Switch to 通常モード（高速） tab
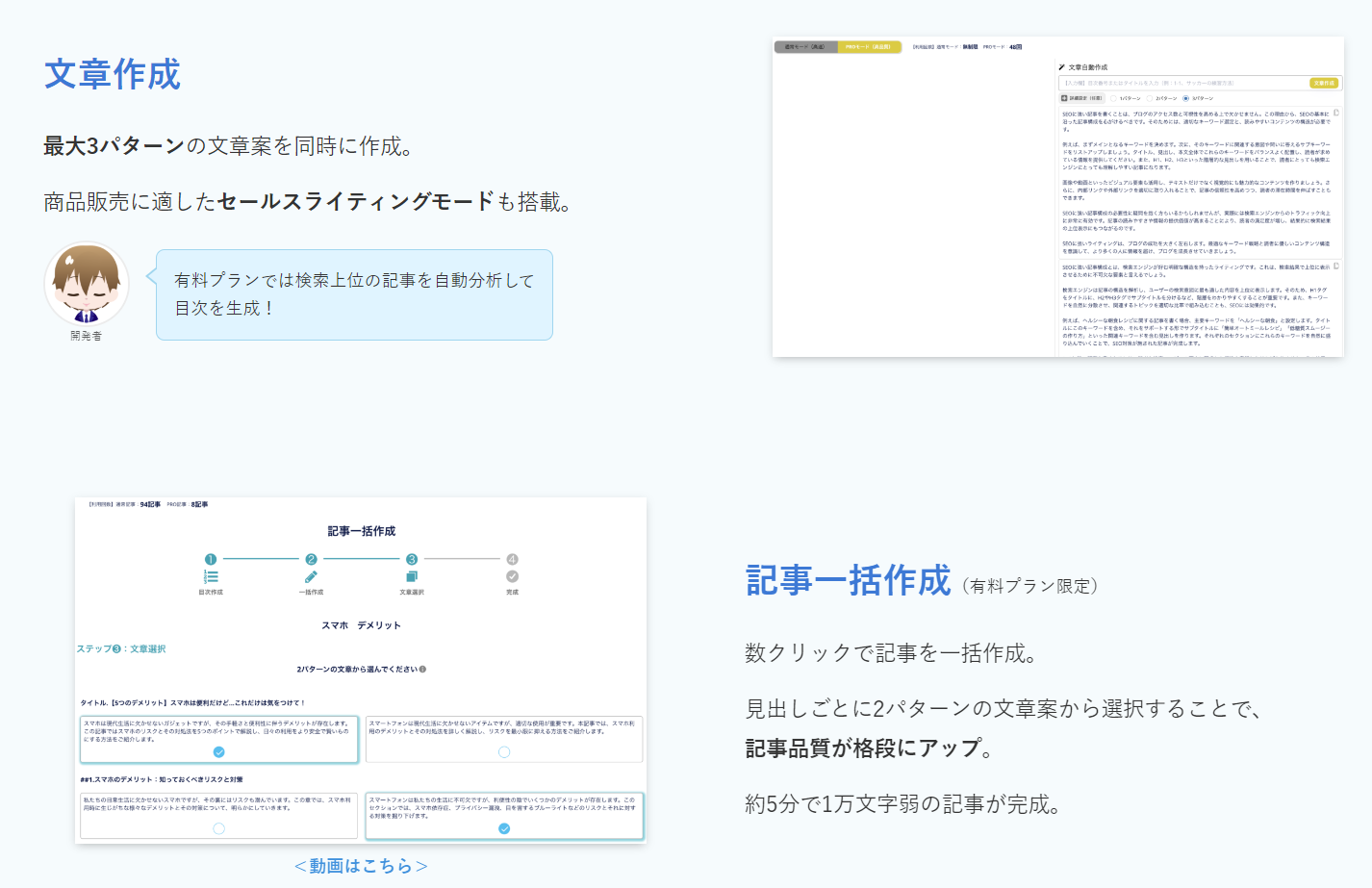The image size is (1372, 888). pos(805,46)
